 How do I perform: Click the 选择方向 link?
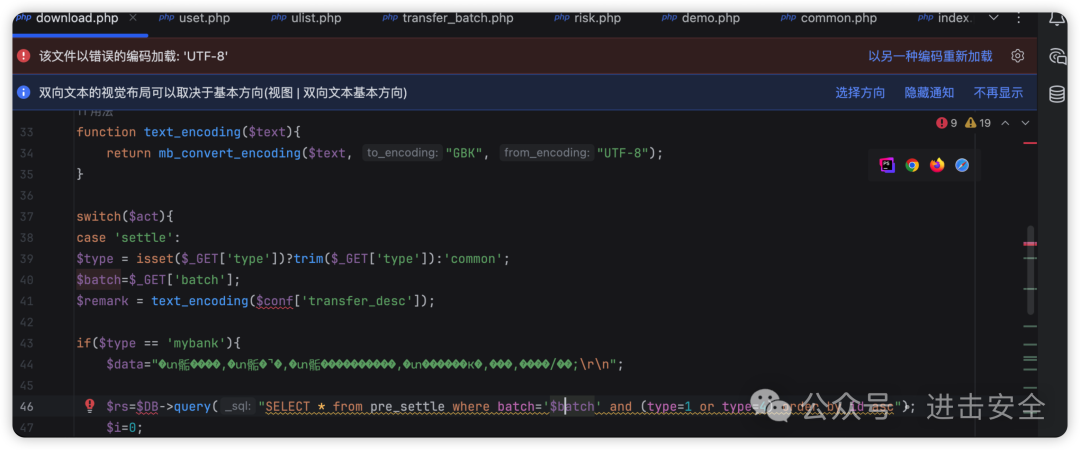[x=860, y=92]
